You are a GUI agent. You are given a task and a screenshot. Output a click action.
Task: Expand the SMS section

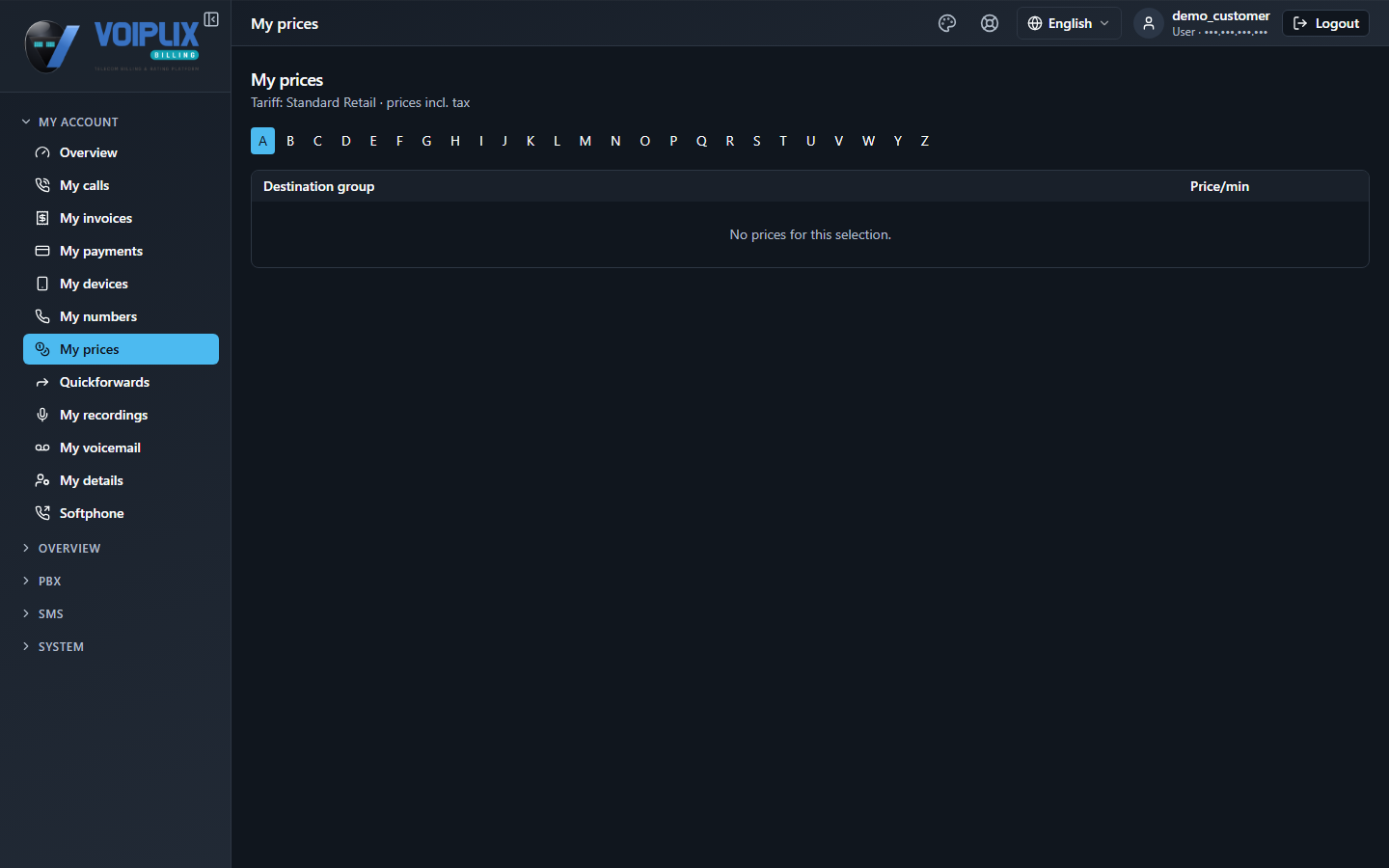click(x=42, y=613)
